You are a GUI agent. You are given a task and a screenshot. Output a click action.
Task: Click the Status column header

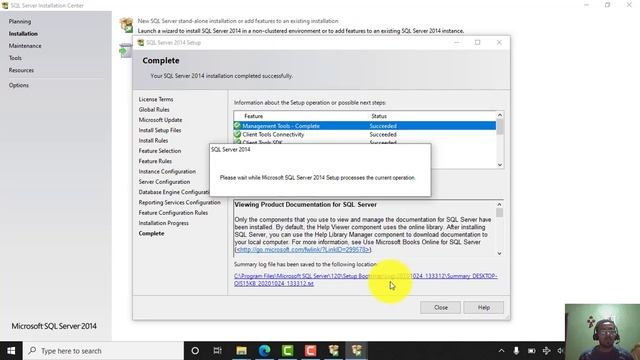(379, 116)
